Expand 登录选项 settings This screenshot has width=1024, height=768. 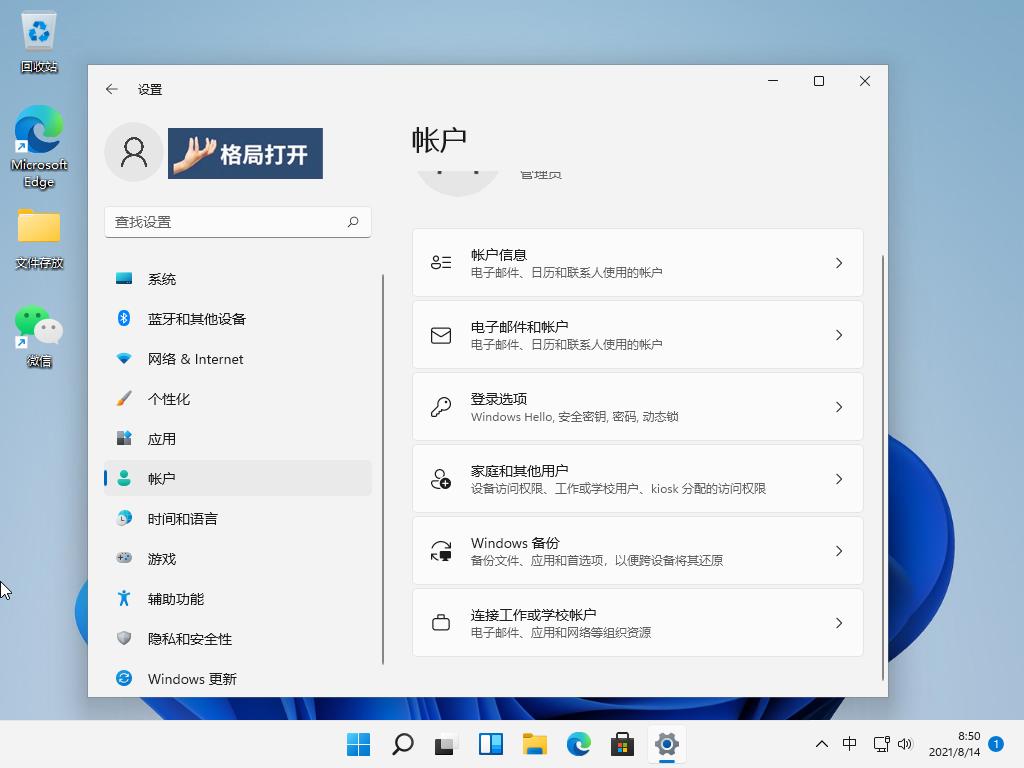tap(637, 406)
